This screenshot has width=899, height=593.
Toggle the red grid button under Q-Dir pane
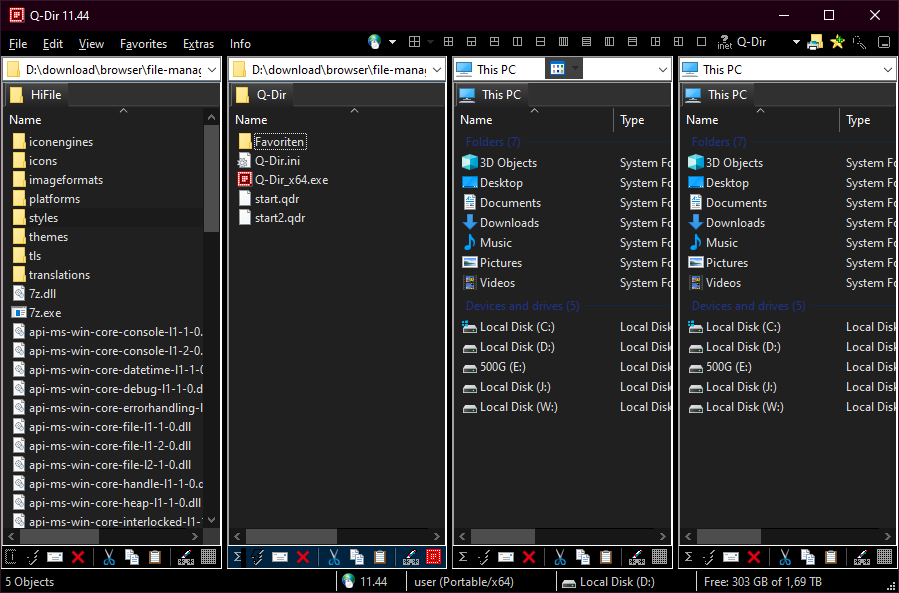coord(434,556)
